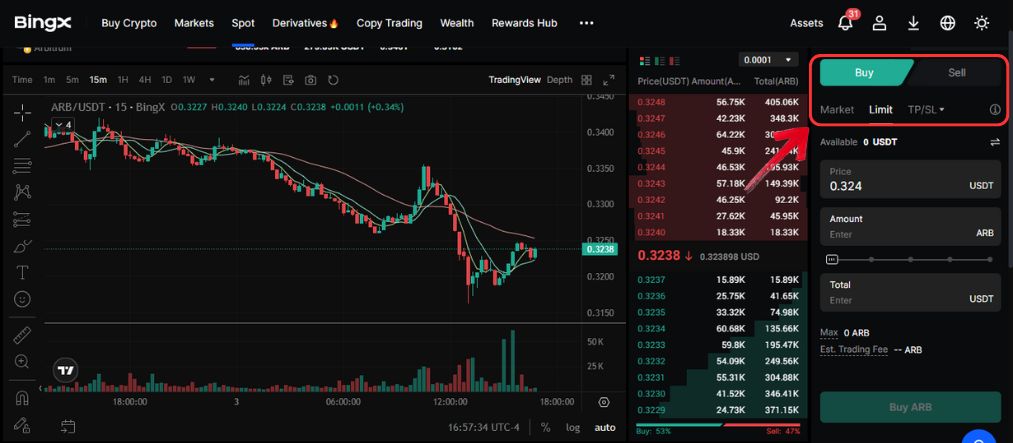Select the crosshair cursor tool
The height and width of the screenshot is (443, 1013).
pos(23,113)
